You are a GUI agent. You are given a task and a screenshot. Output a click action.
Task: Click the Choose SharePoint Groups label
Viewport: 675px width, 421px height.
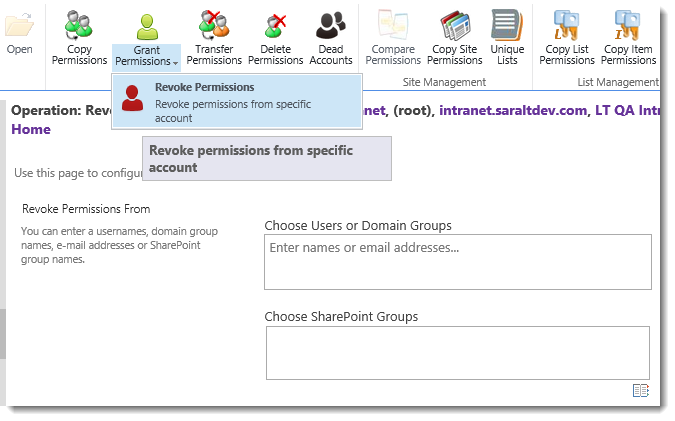coord(341,316)
